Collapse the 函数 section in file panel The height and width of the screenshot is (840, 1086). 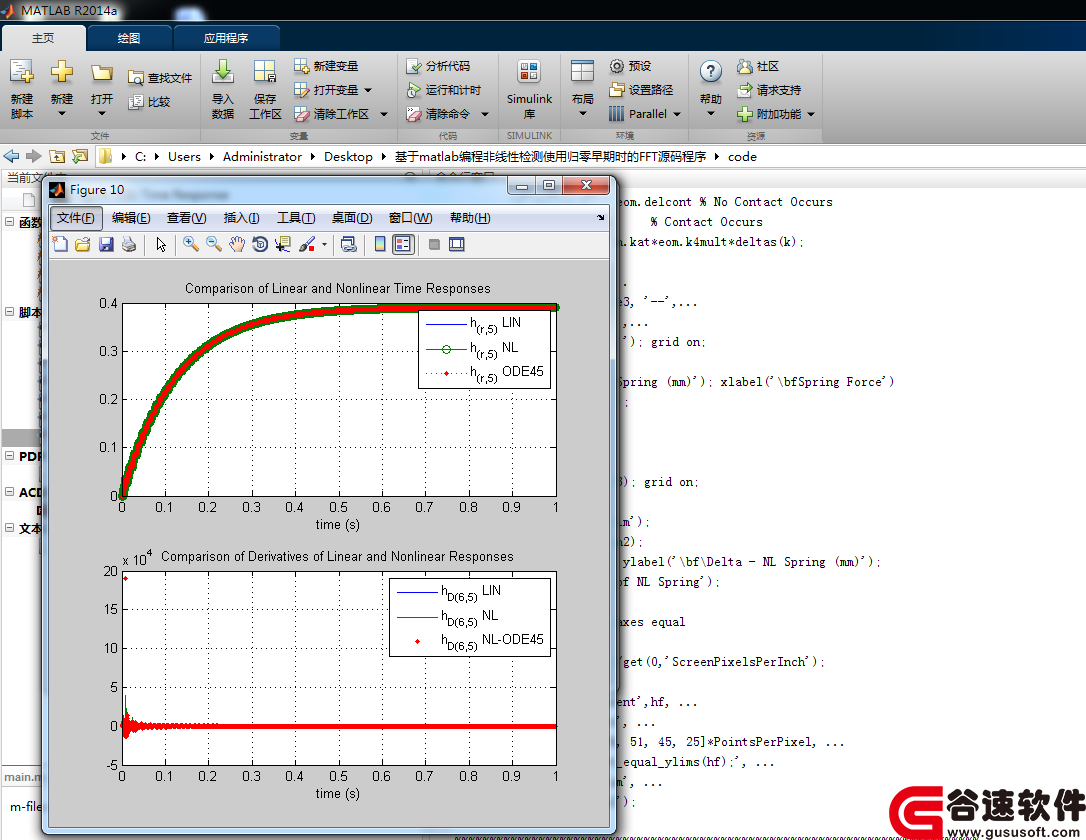[x=10, y=222]
